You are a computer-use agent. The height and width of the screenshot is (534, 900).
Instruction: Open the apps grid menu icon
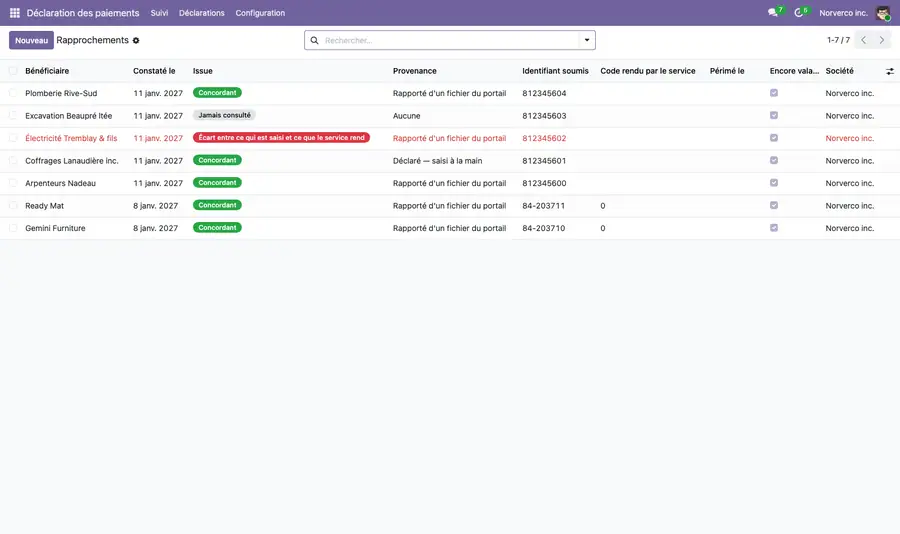click(15, 13)
